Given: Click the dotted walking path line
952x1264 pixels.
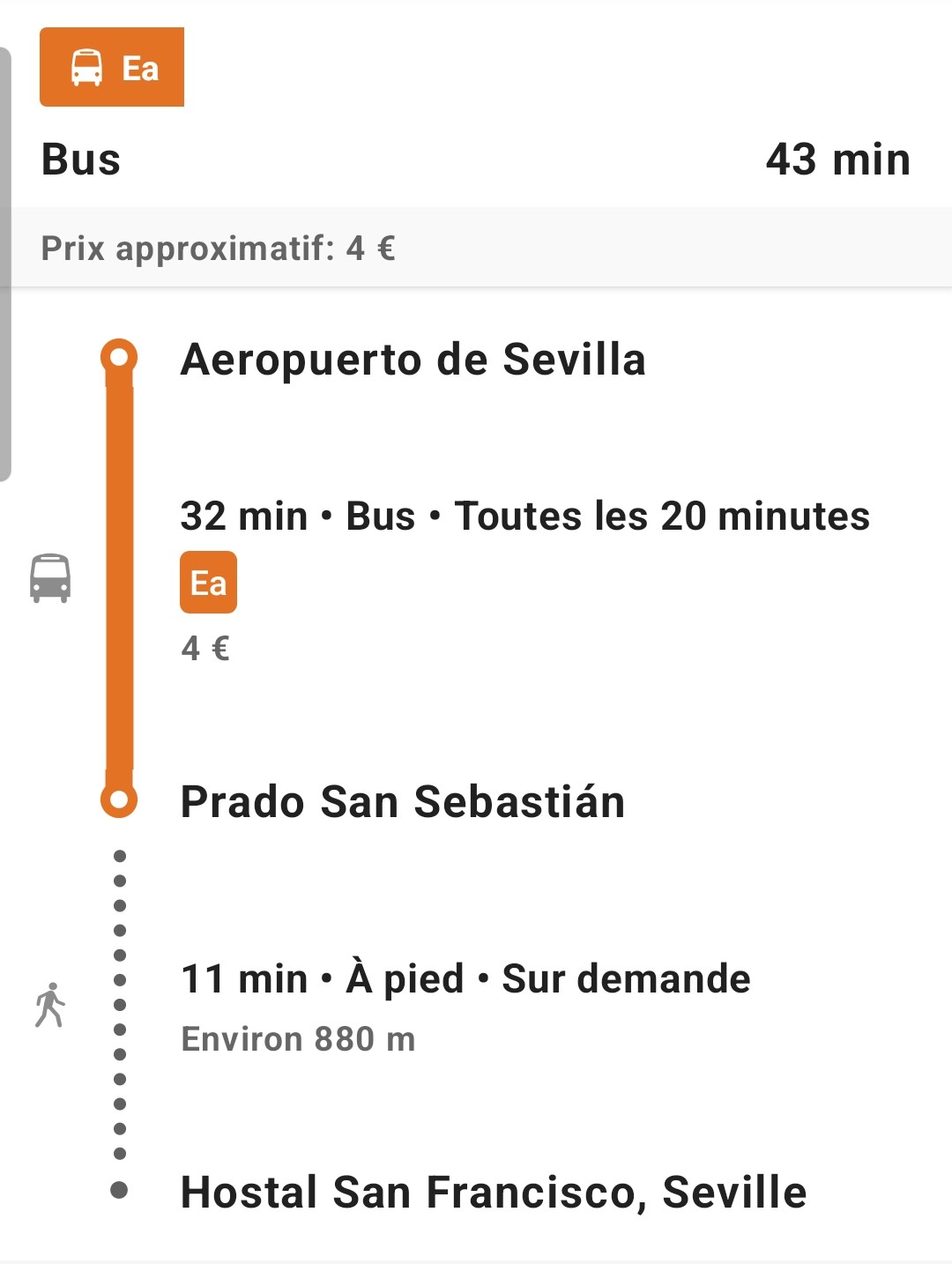Looking at the screenshot, I should (120, 1005).
